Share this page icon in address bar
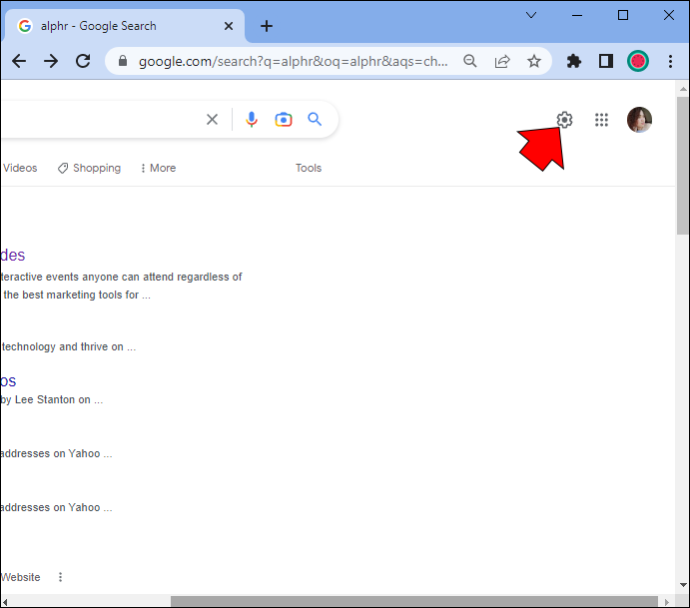 coord(502,61)
